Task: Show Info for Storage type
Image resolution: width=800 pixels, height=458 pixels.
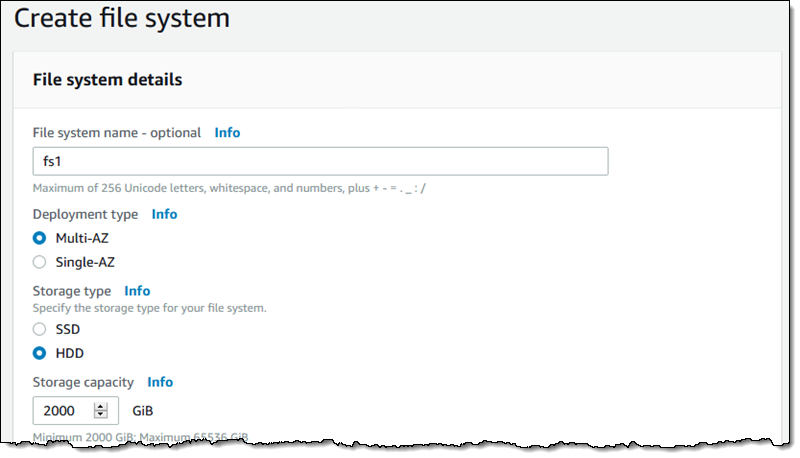Action: click(x=137, y=291)
